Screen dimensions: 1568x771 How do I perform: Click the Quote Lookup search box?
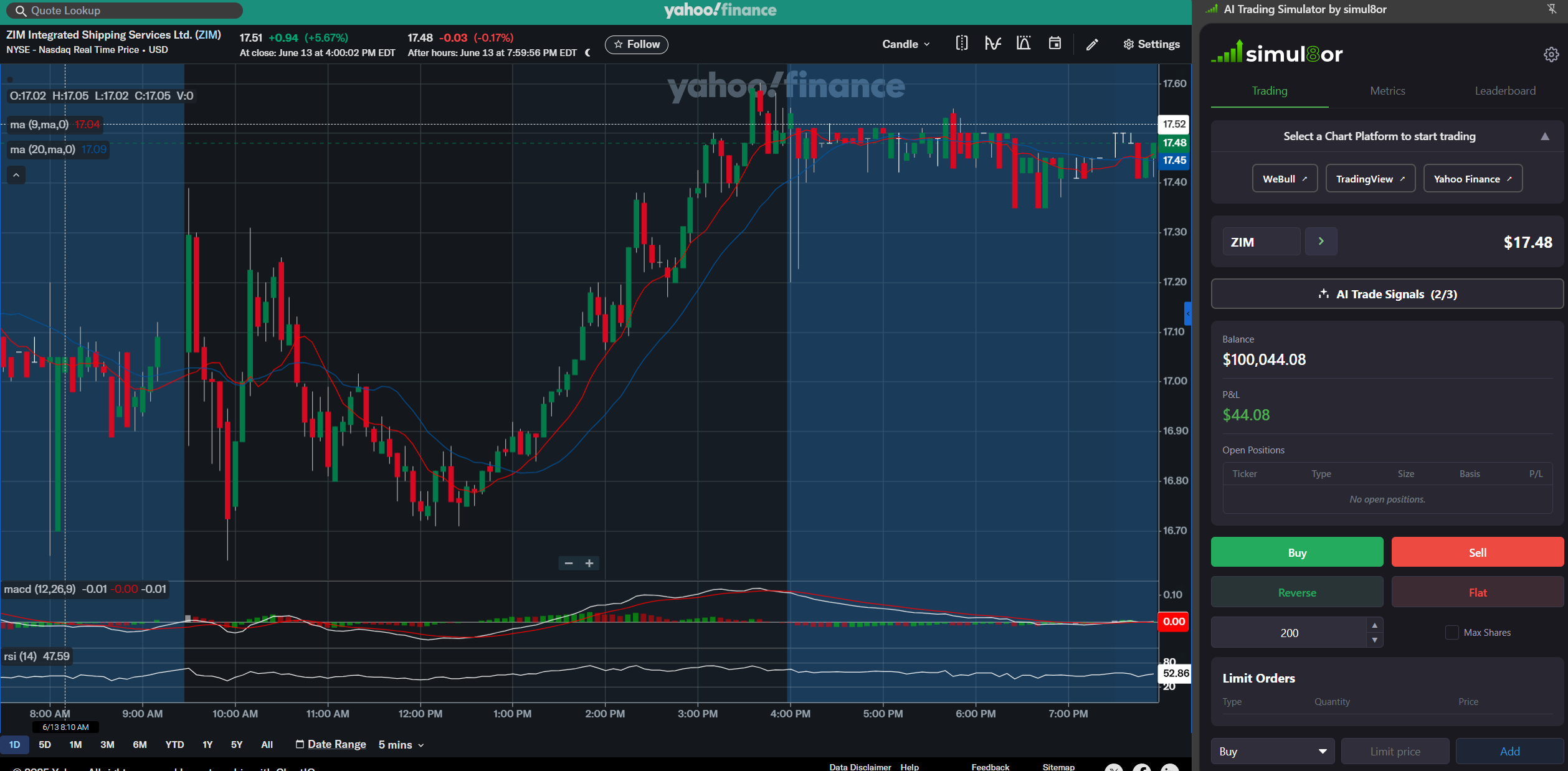click(x=124, y=11)
